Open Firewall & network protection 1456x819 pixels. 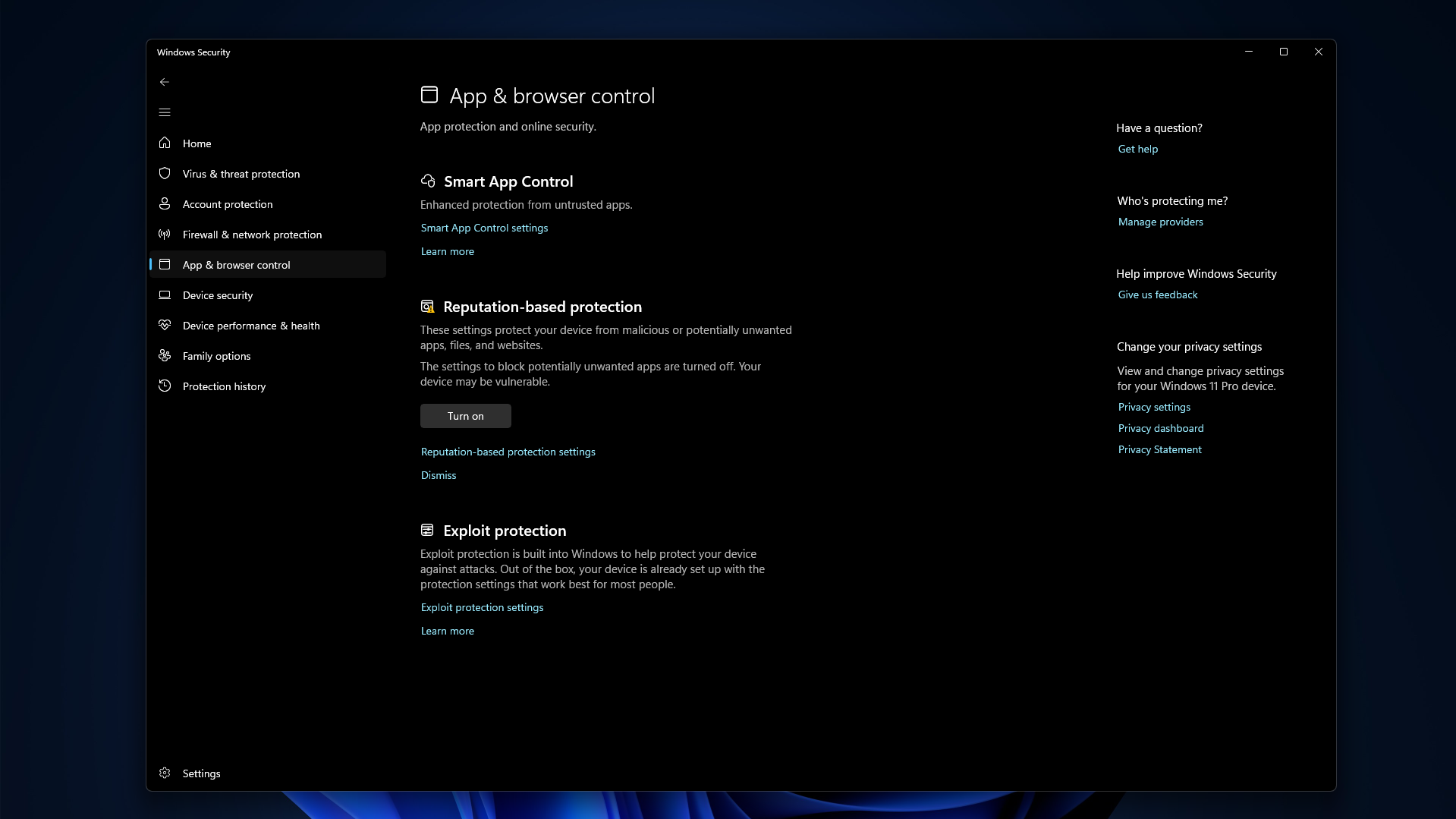[x=267, y=234]
